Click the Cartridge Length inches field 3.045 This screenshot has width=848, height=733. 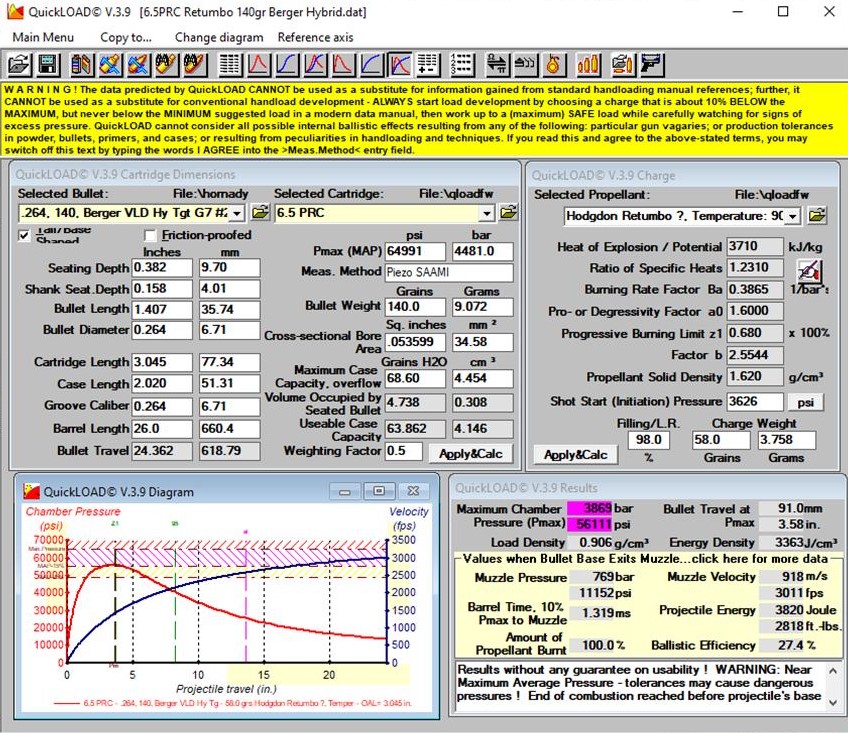pos(162,362)
